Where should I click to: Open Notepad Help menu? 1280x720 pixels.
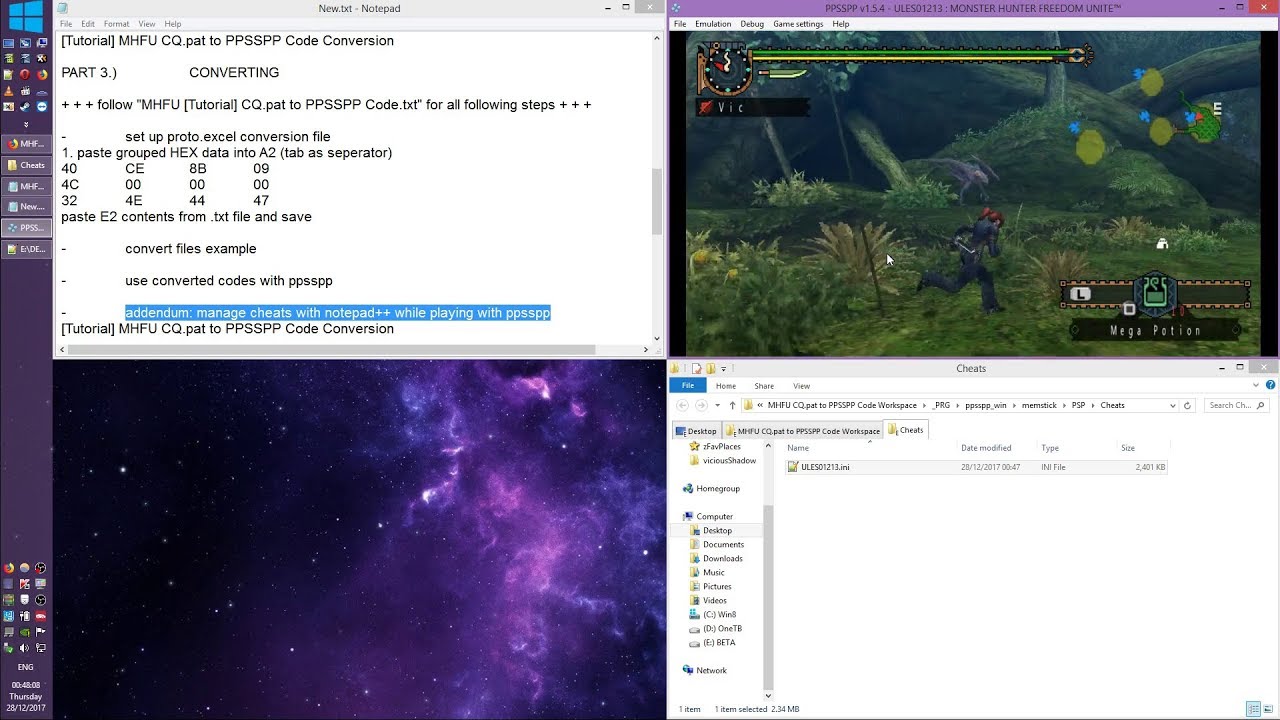coord(172,24)
